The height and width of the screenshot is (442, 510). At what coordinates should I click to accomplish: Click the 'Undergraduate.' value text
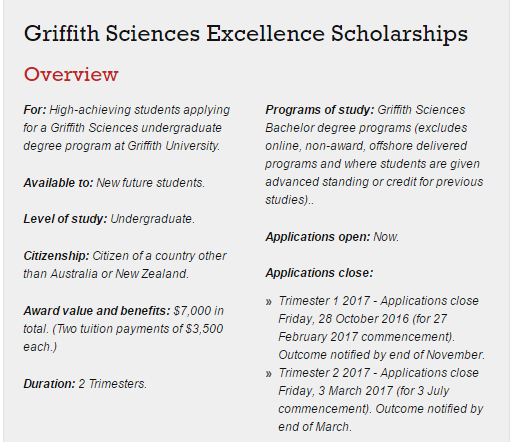[x=152, y=219]
